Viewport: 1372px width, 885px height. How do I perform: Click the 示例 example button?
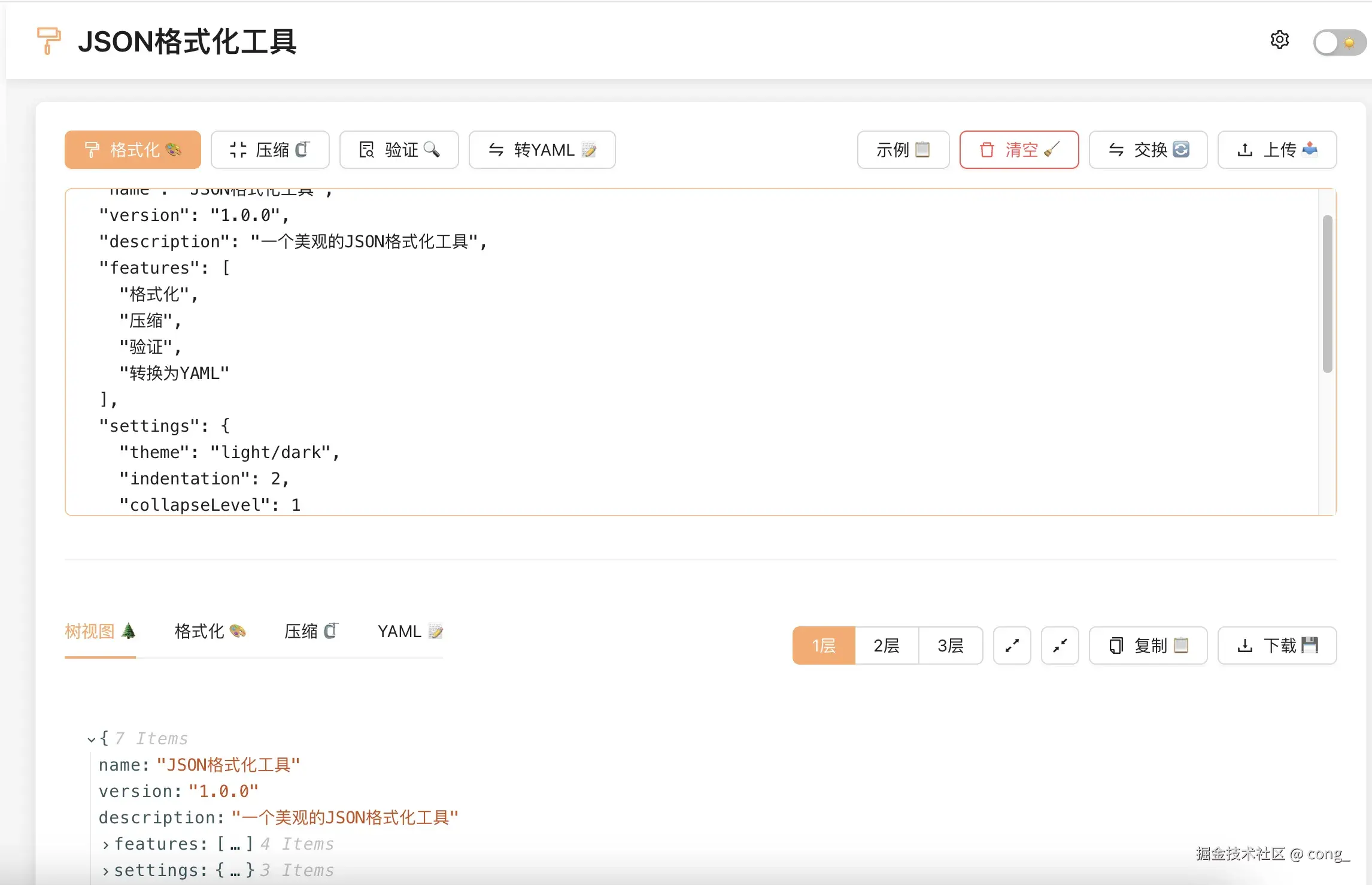[903, 150]
